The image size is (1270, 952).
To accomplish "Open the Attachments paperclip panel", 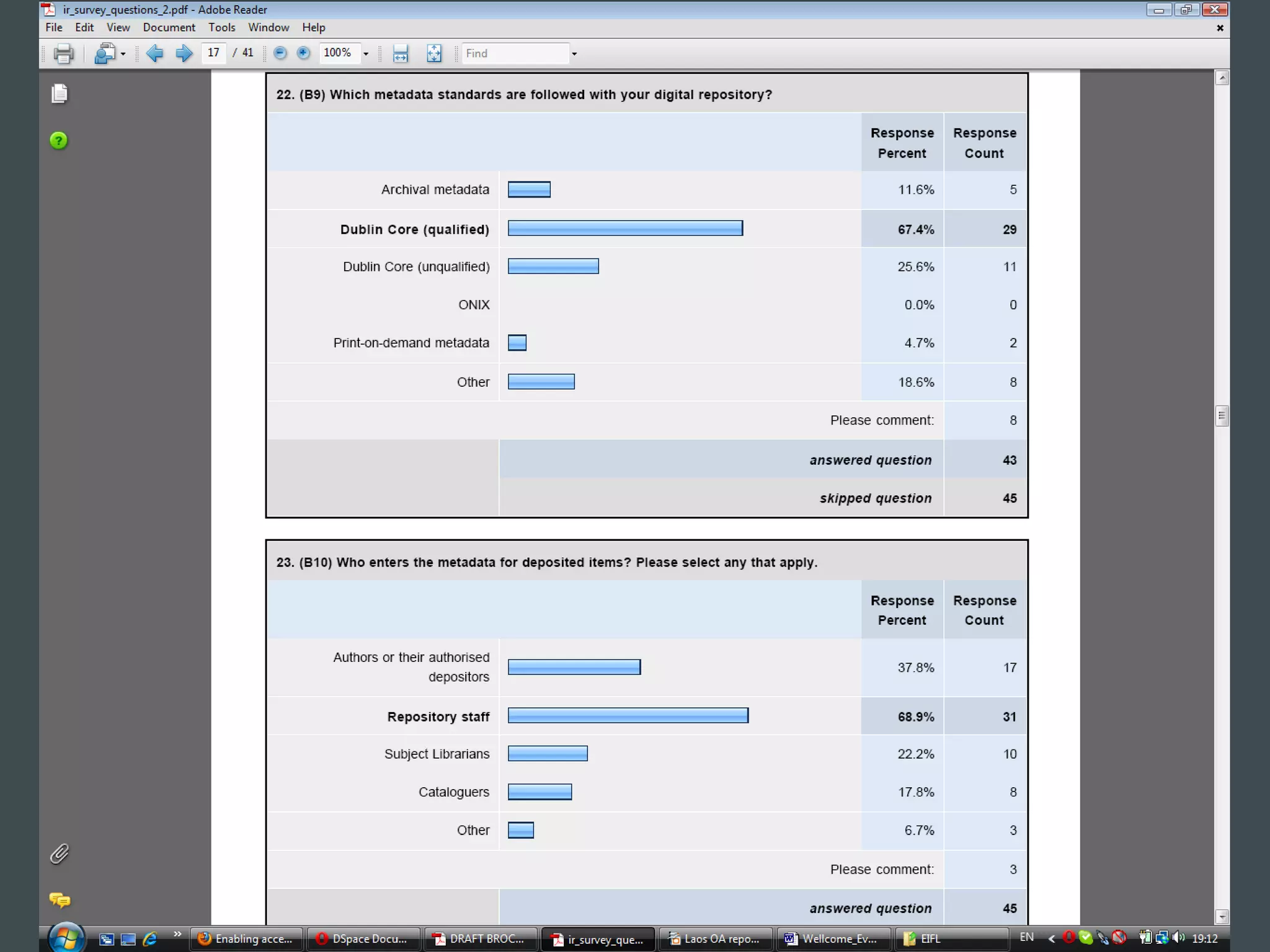I will coord(60,854).
